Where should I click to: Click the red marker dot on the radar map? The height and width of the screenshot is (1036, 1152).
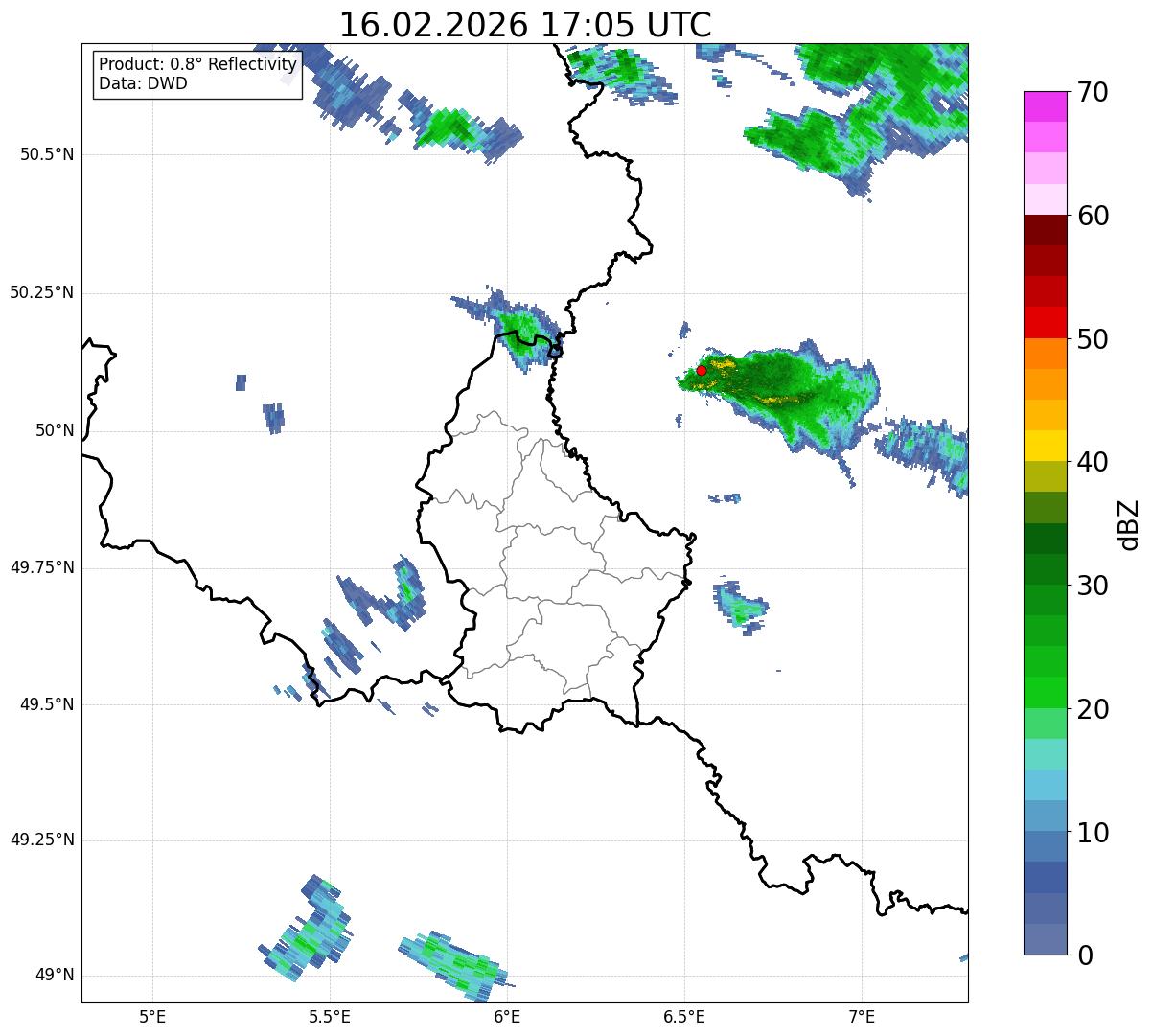click(x=702, y=370)
